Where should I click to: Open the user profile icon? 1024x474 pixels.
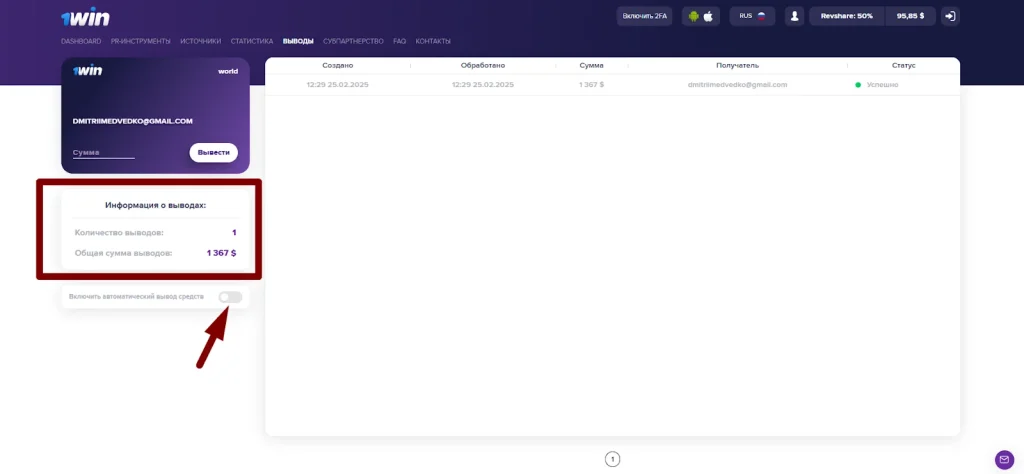pos(794,16)
